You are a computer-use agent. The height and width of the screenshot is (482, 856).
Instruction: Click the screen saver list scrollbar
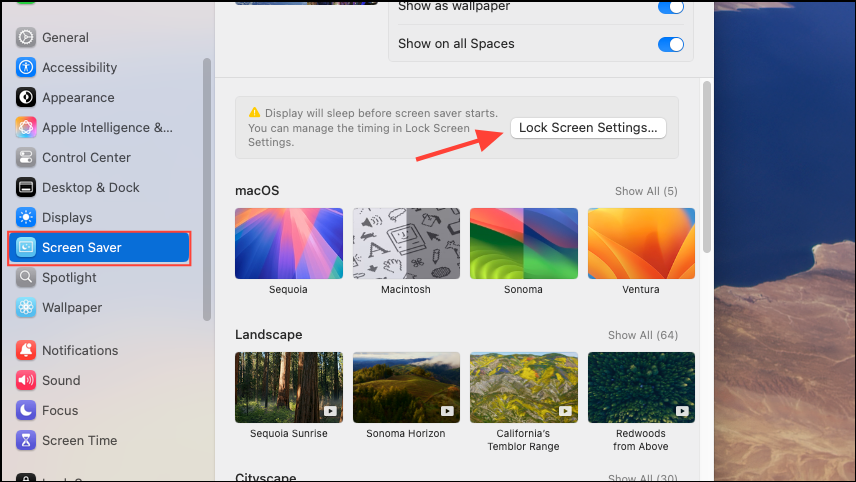pos(707,166)
